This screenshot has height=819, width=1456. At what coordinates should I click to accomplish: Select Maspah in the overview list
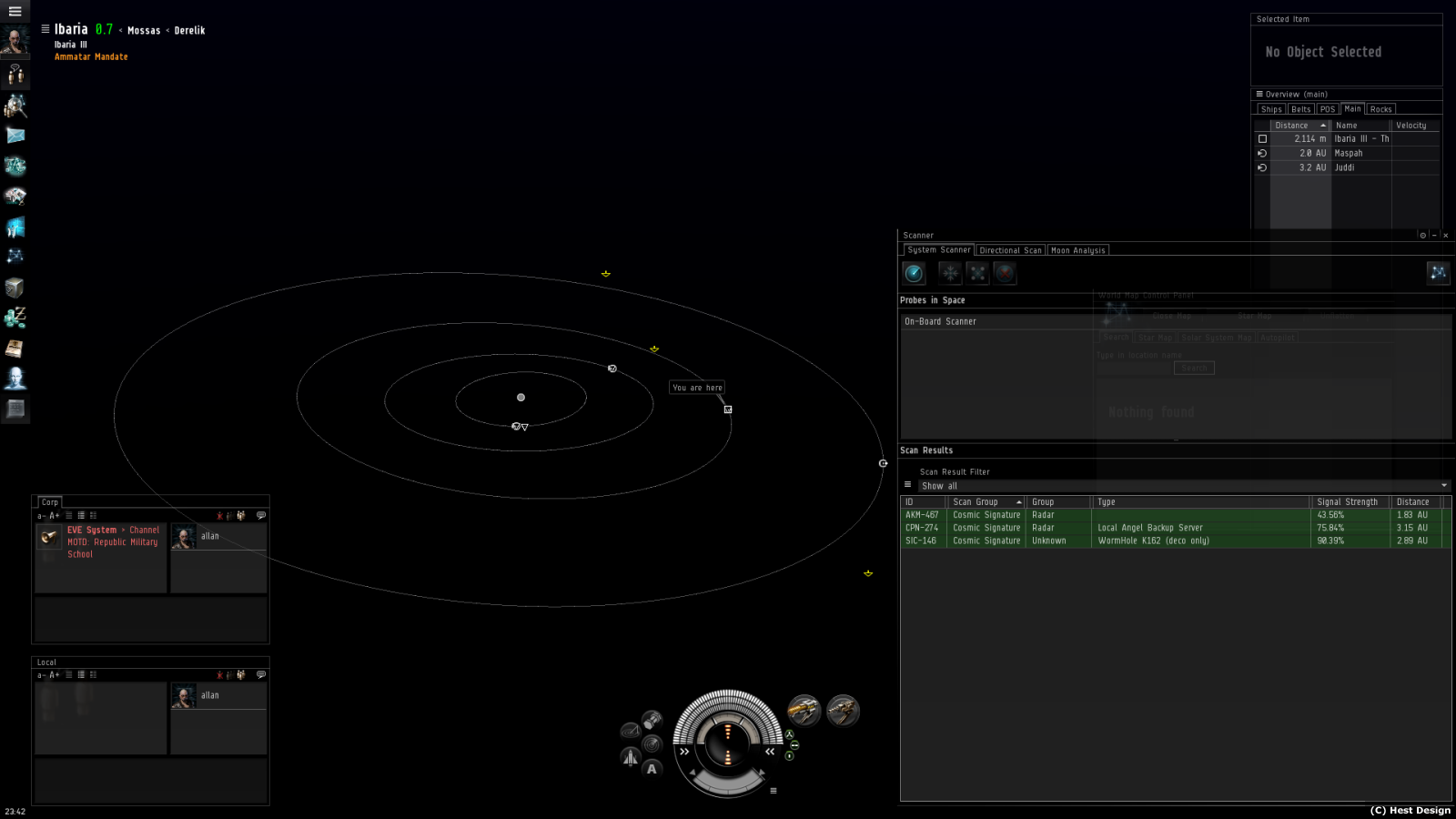[x=1348, y=153]
